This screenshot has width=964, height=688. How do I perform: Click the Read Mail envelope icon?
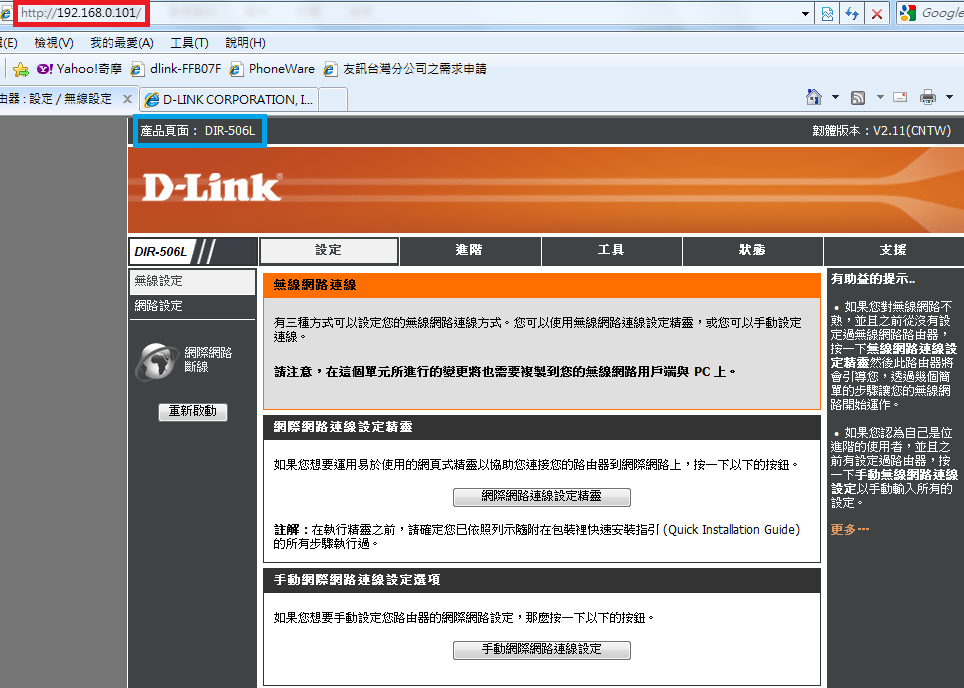pos(900,97)
